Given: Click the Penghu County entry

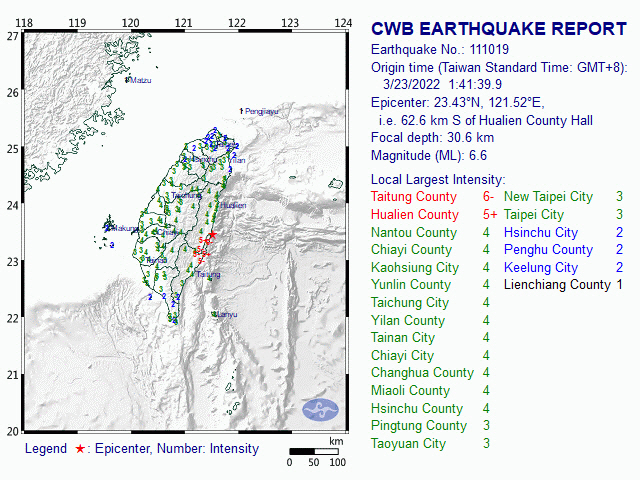Looking at the screenshot, I should click(548, 249).
